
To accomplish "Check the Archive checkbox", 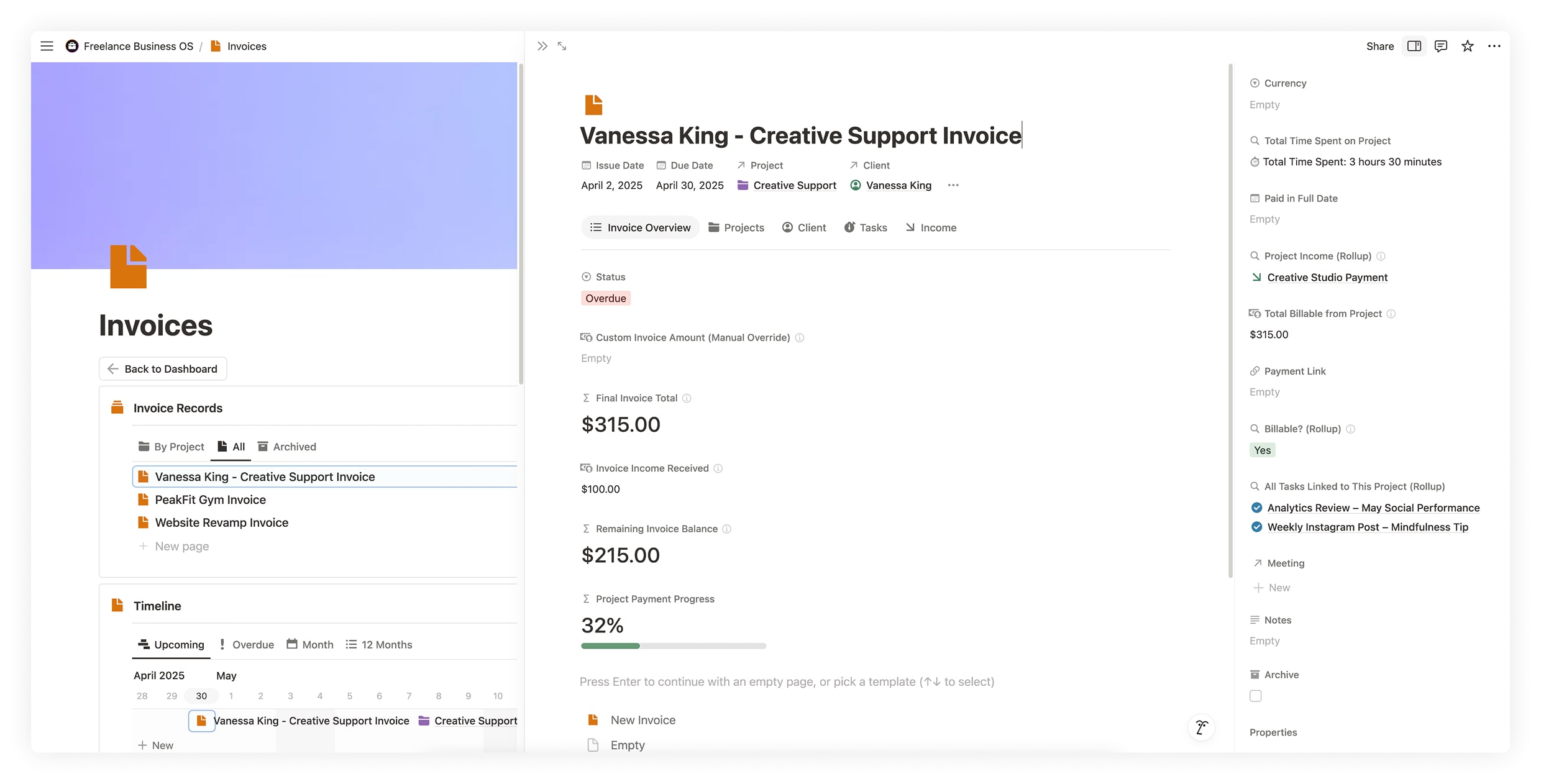I will click(x=1256, y=696).
